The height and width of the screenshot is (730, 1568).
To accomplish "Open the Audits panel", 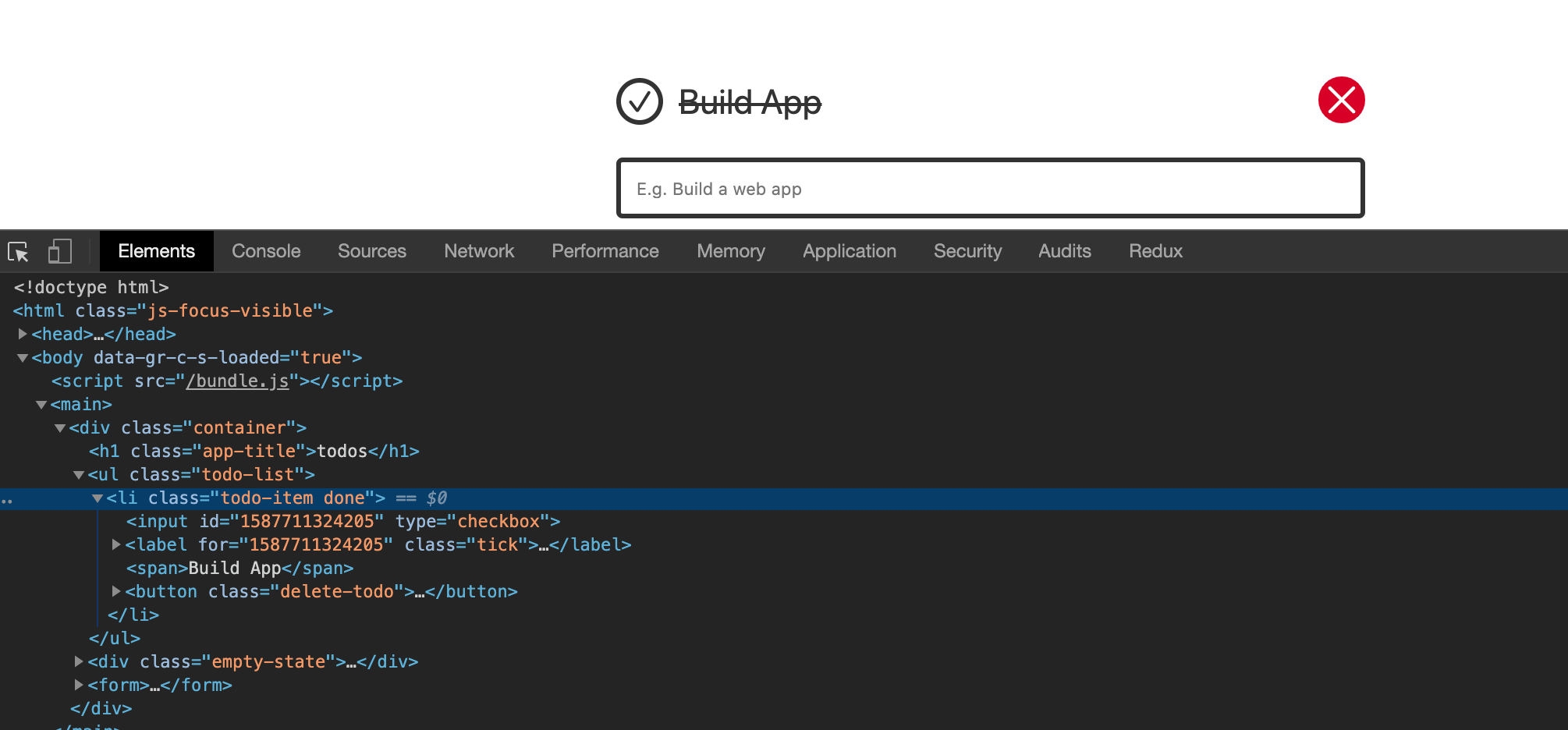I will [1064, 251].
